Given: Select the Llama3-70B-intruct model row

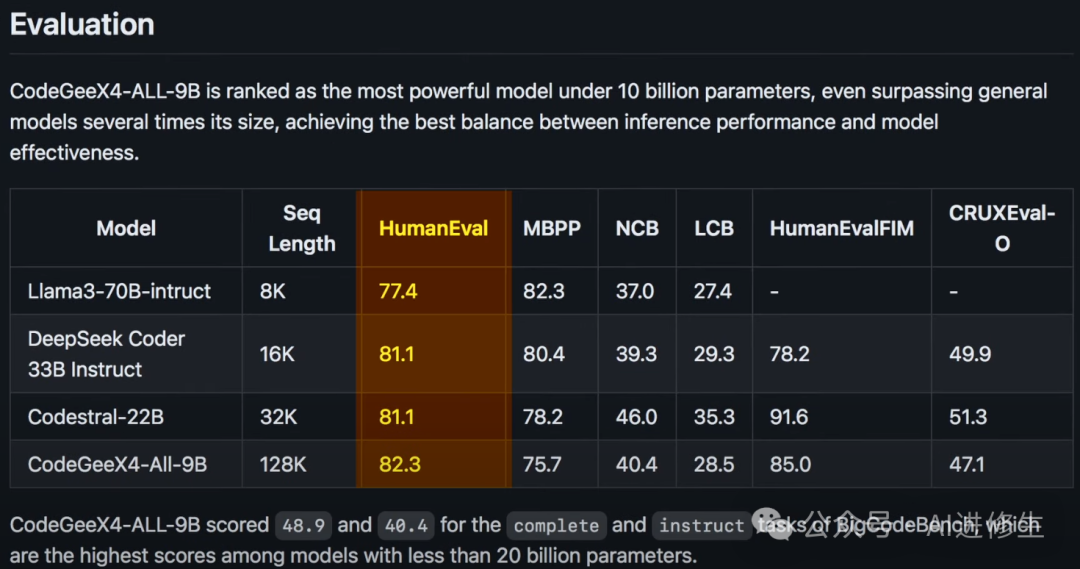Looking at the screenshot, I should point(120,291).
